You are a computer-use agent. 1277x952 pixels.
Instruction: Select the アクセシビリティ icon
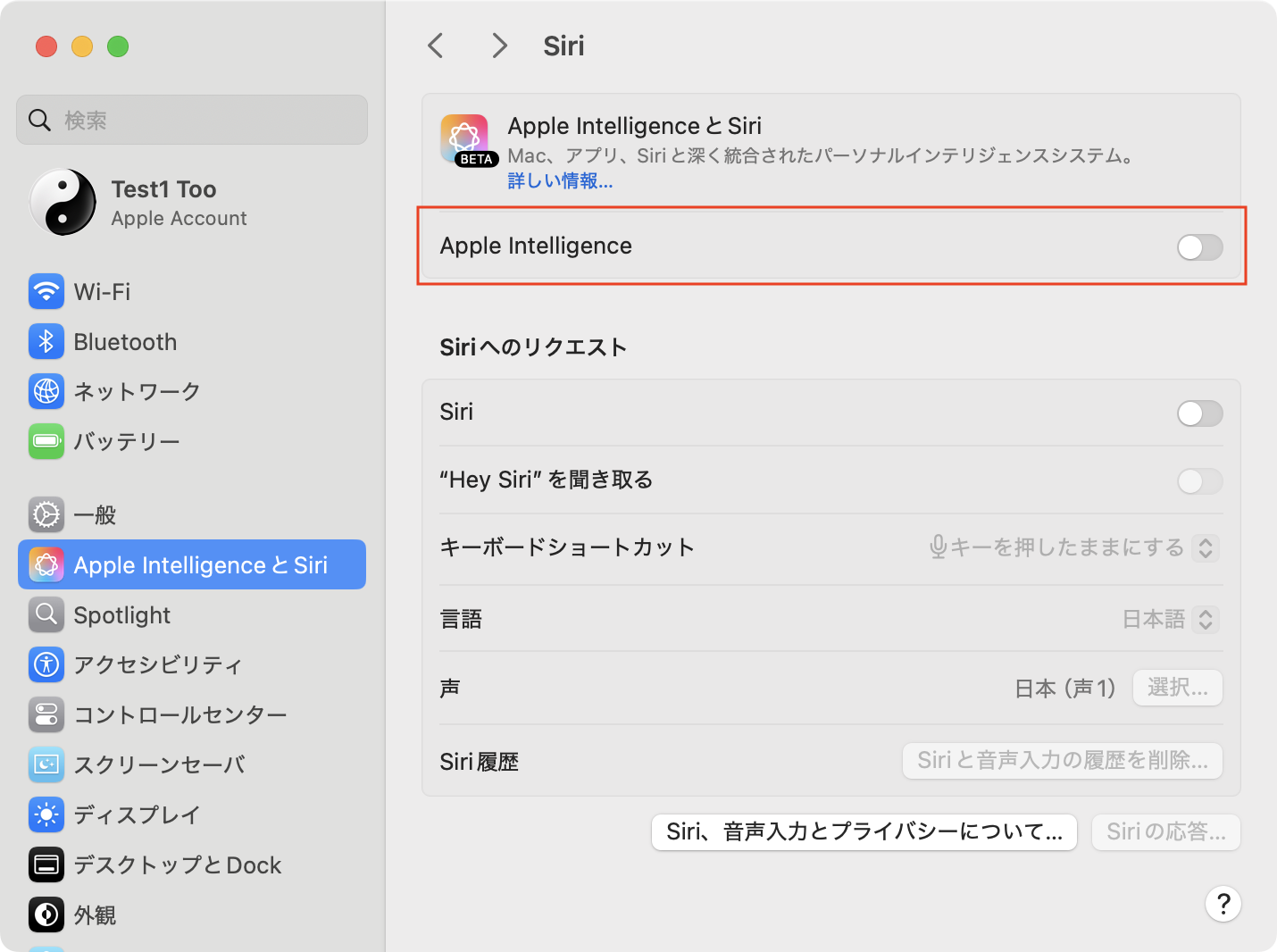46,664
